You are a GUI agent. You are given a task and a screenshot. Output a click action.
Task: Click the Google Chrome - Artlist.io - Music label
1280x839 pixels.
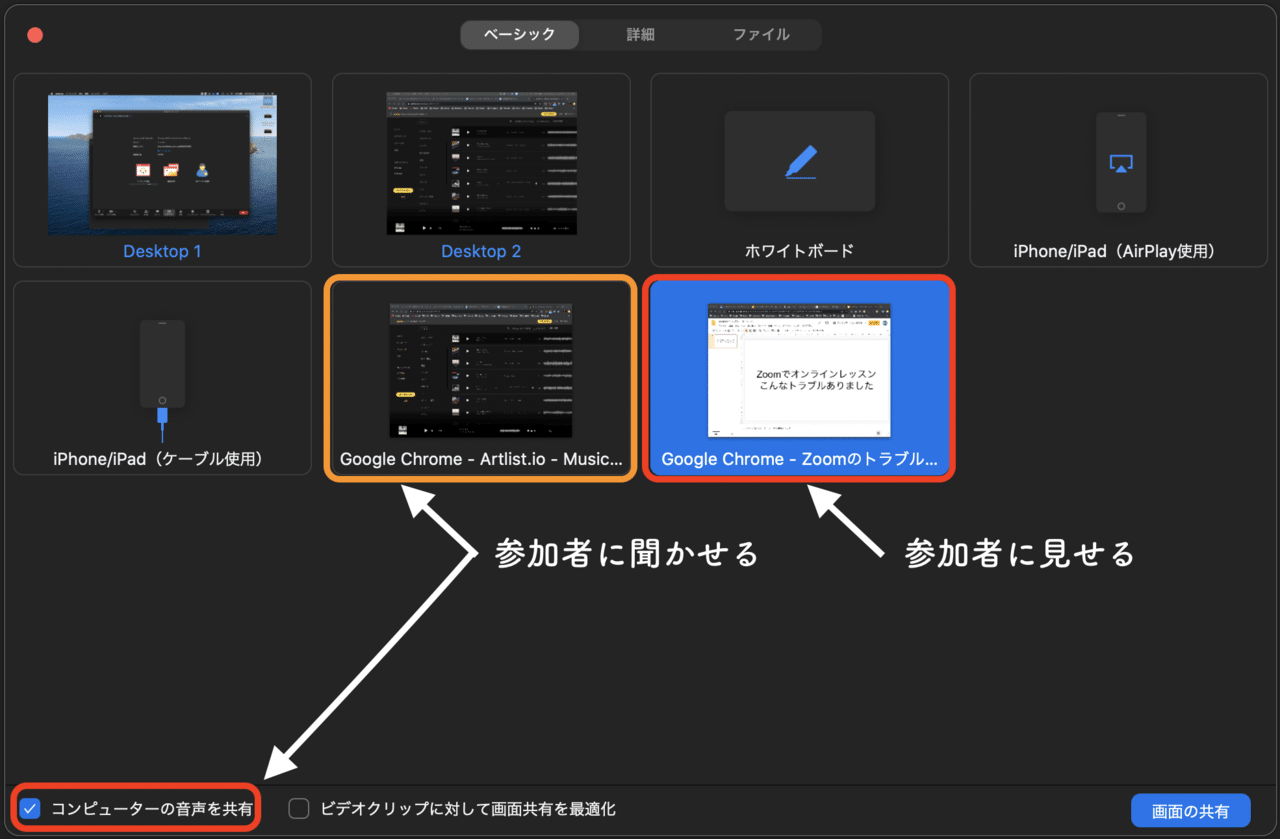481,460
